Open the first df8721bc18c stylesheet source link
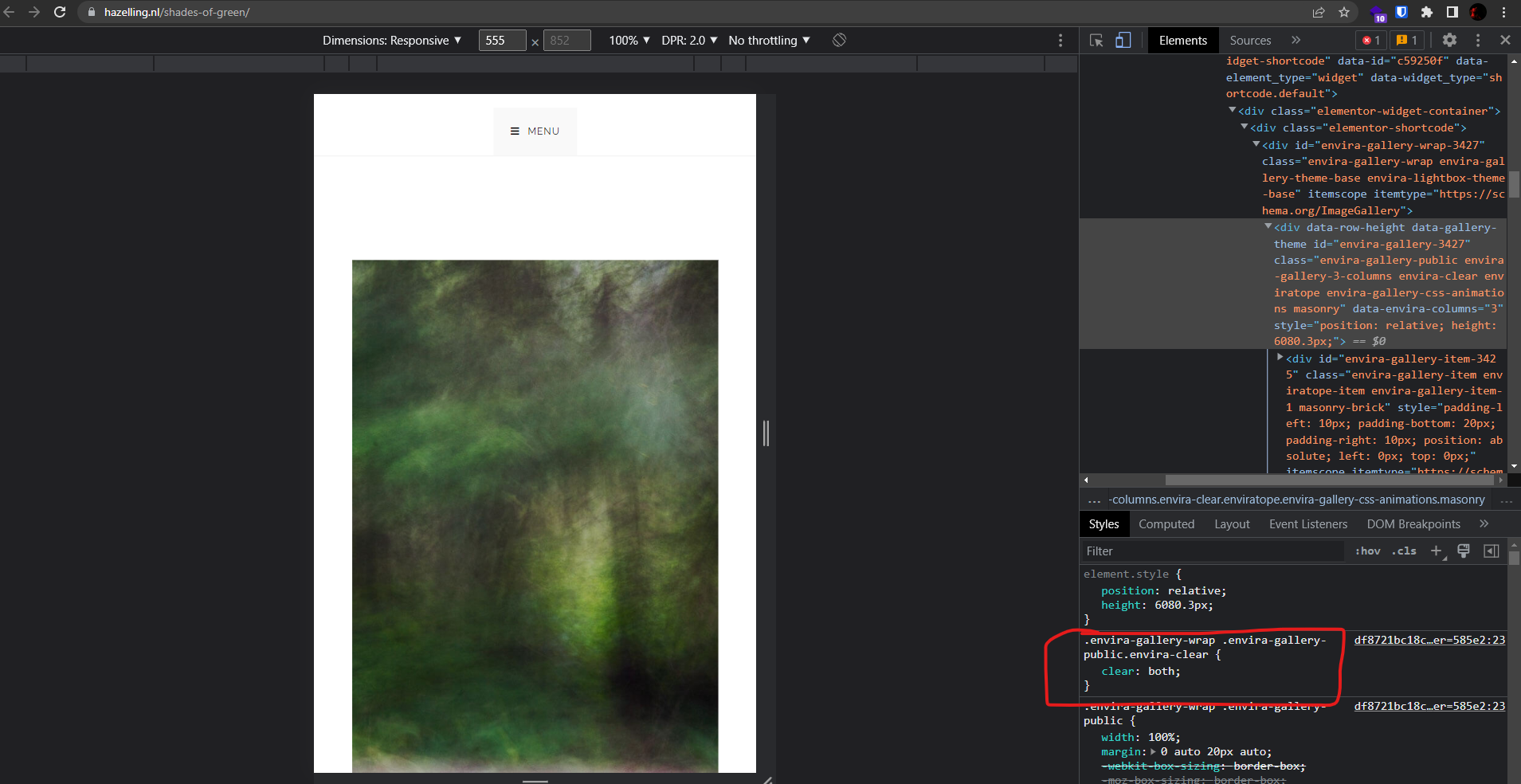The image size is (1521, 784). pyautogui.click(x=1429, y=640)
